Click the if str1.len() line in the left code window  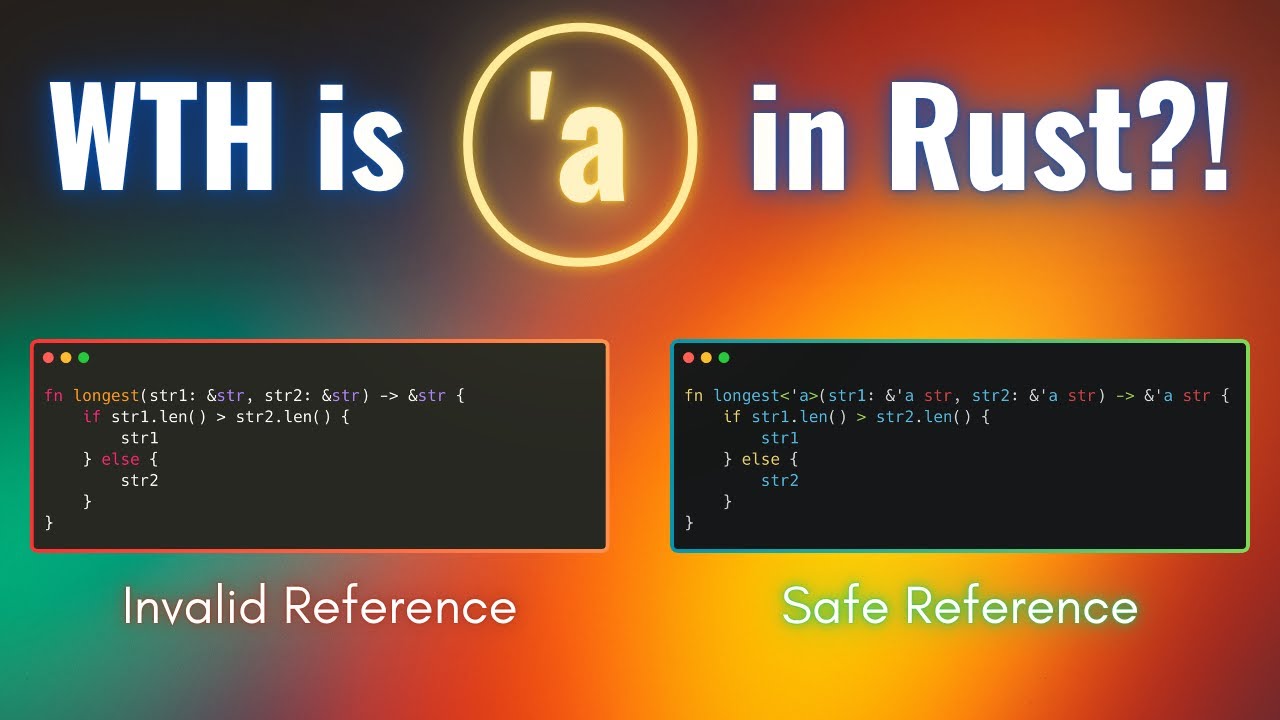pos(216,417)
